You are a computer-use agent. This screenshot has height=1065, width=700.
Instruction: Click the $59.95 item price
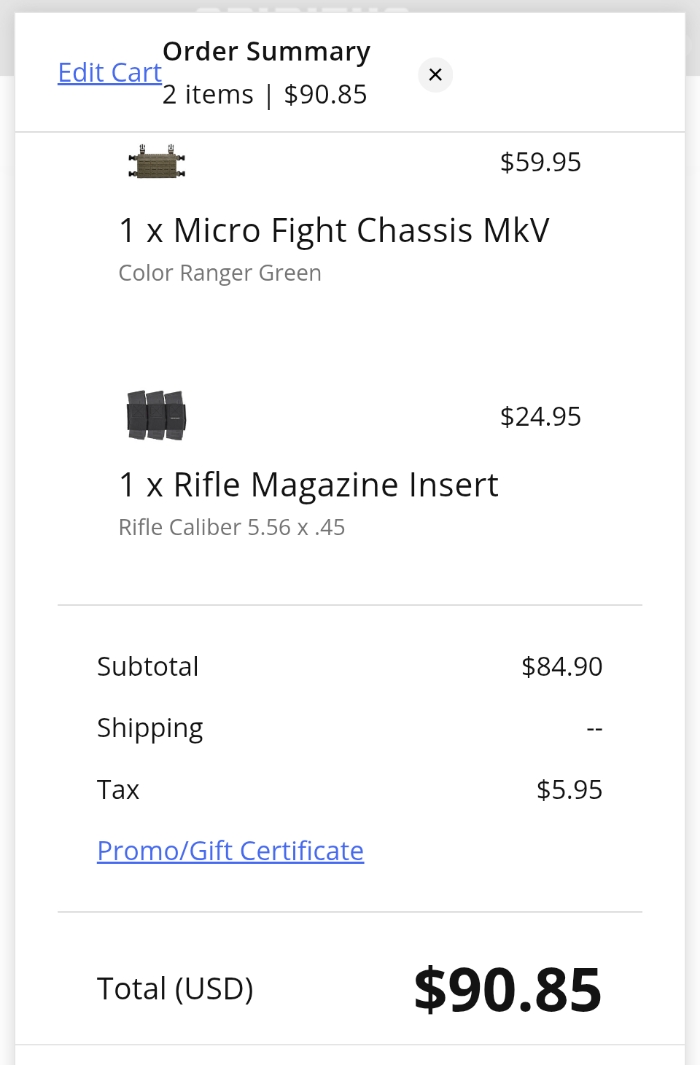[x=540, y=162]
